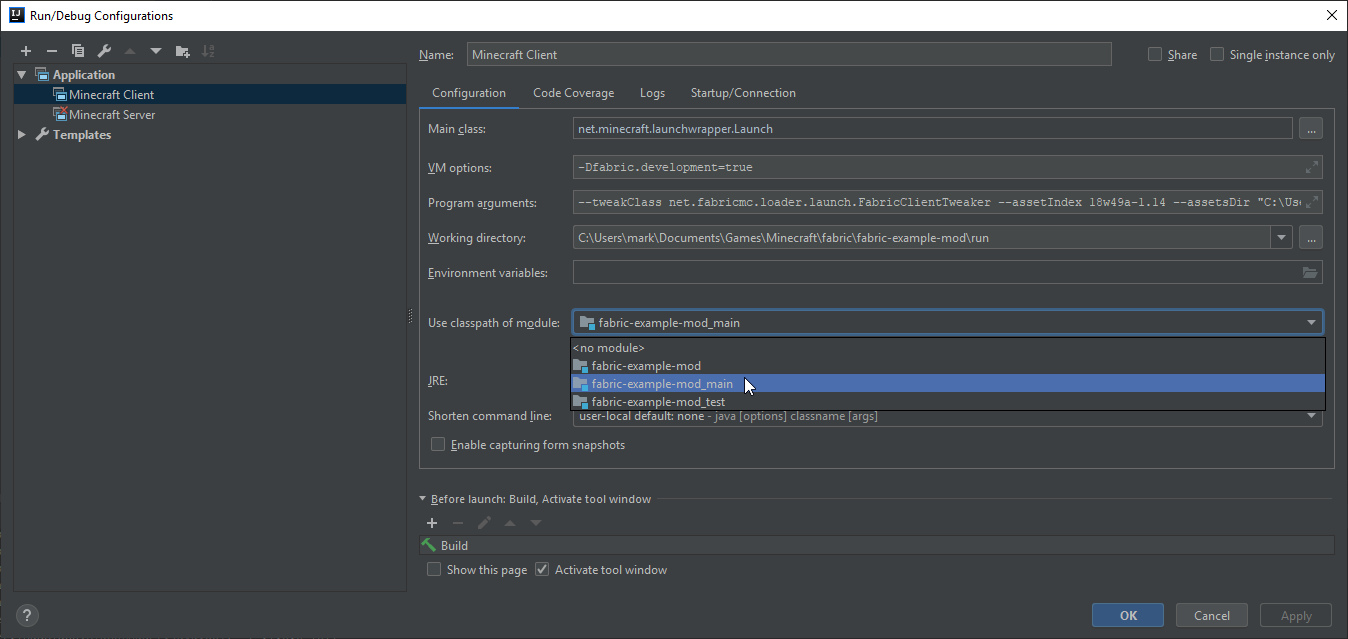Move configuration down in list toolbar
This screenshot has width=1348, height=639.
point(156,51)
